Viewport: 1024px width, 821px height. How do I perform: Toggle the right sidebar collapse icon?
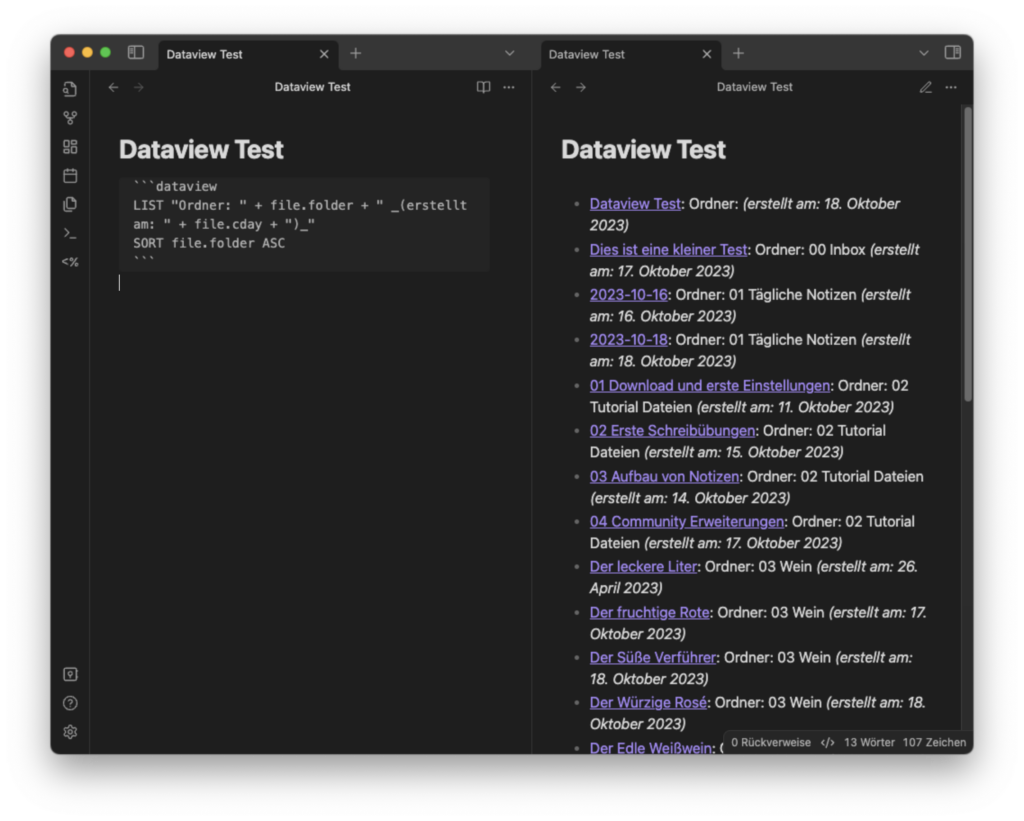[x=952, y=53]
